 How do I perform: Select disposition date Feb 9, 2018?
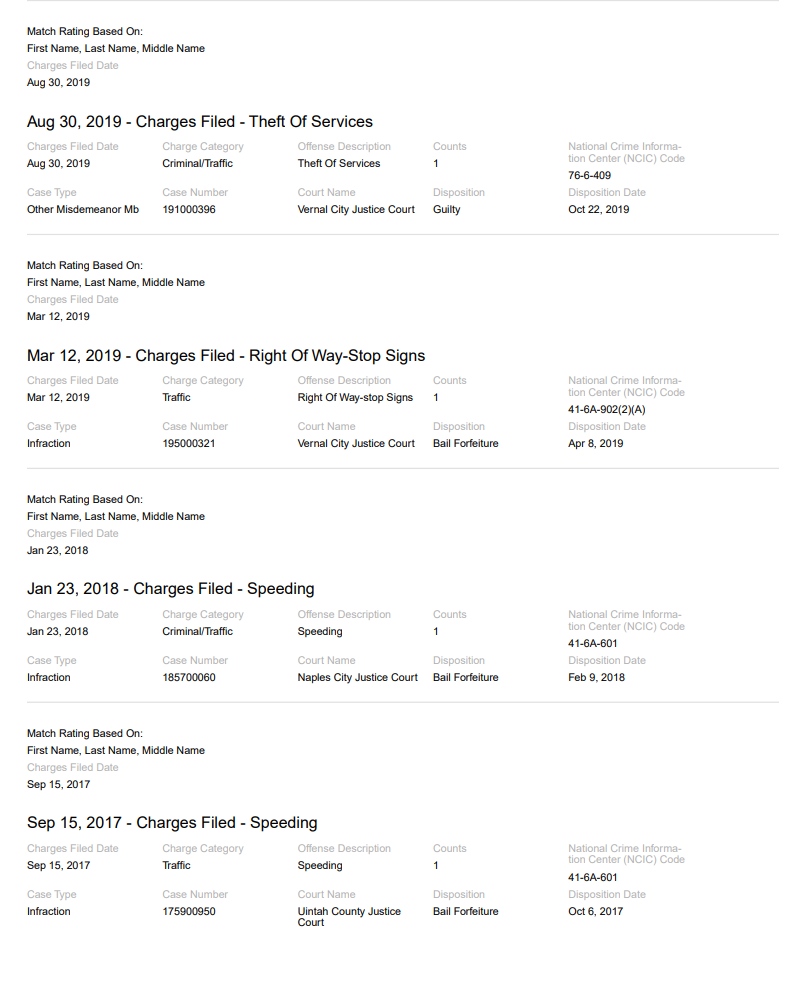pos(596,678)
